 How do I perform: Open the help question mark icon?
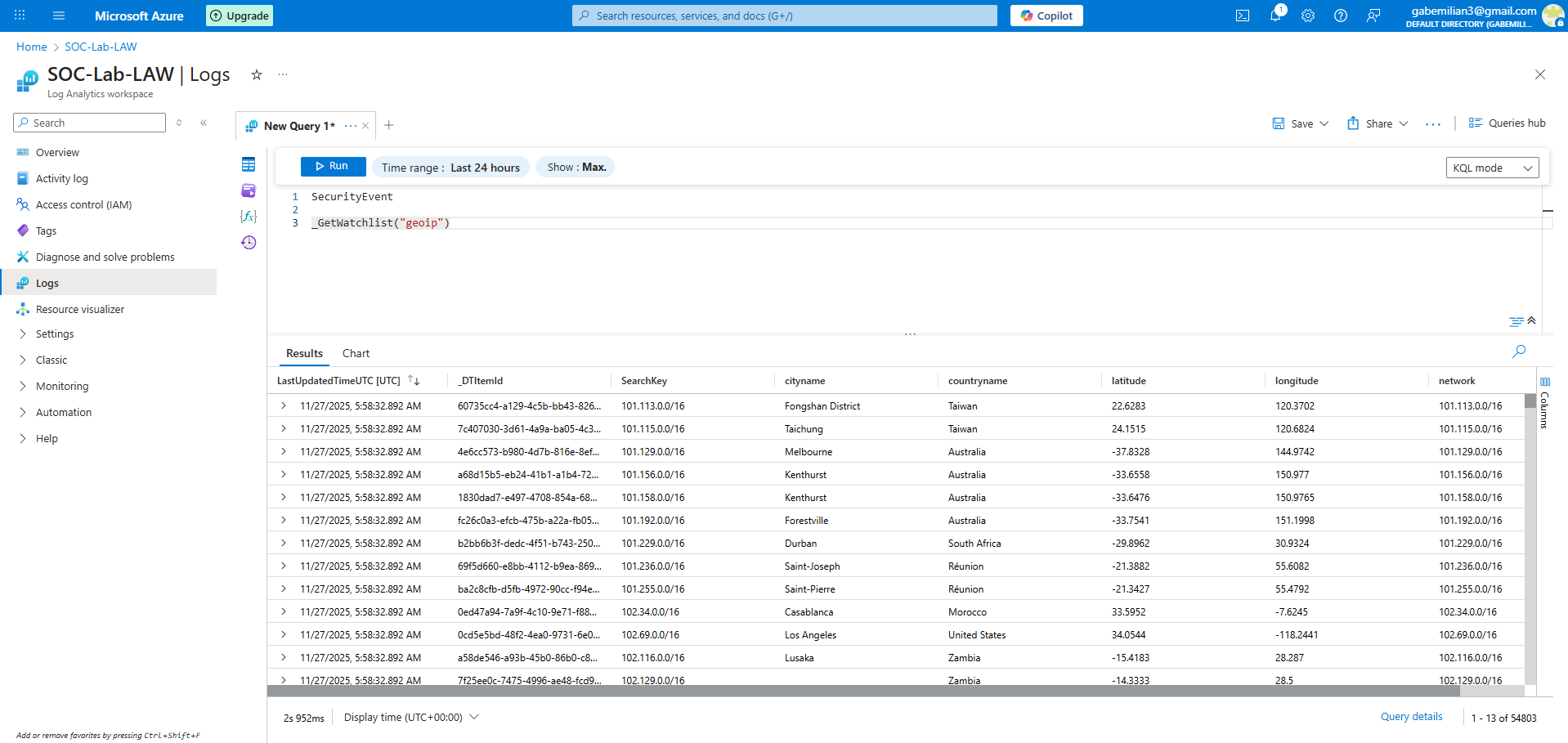(1341, 16)
